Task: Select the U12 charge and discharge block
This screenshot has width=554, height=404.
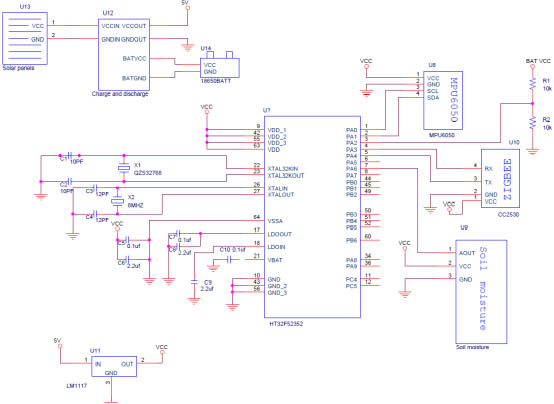Action: [124, 54]
